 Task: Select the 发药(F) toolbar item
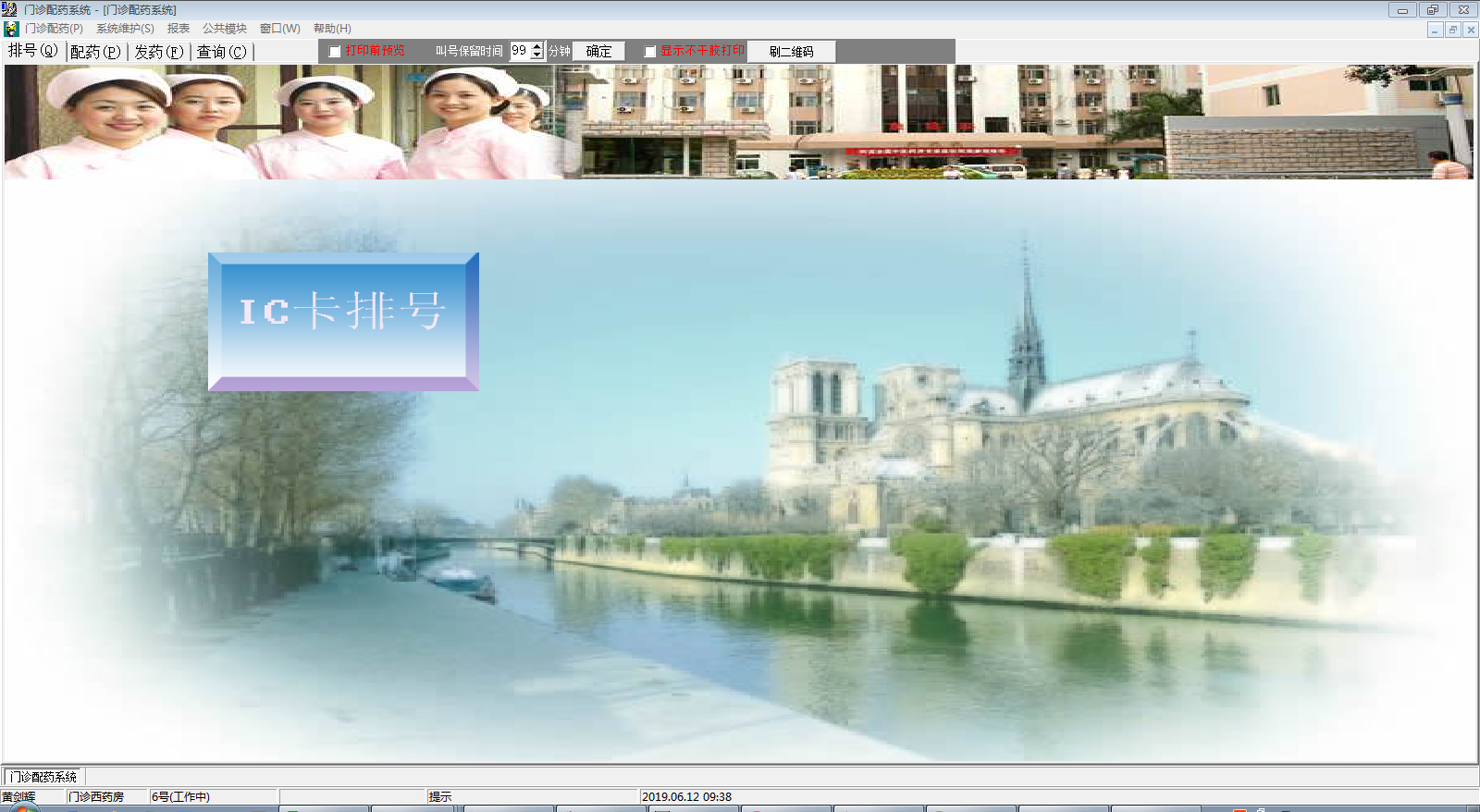click(x=159, y=52)
